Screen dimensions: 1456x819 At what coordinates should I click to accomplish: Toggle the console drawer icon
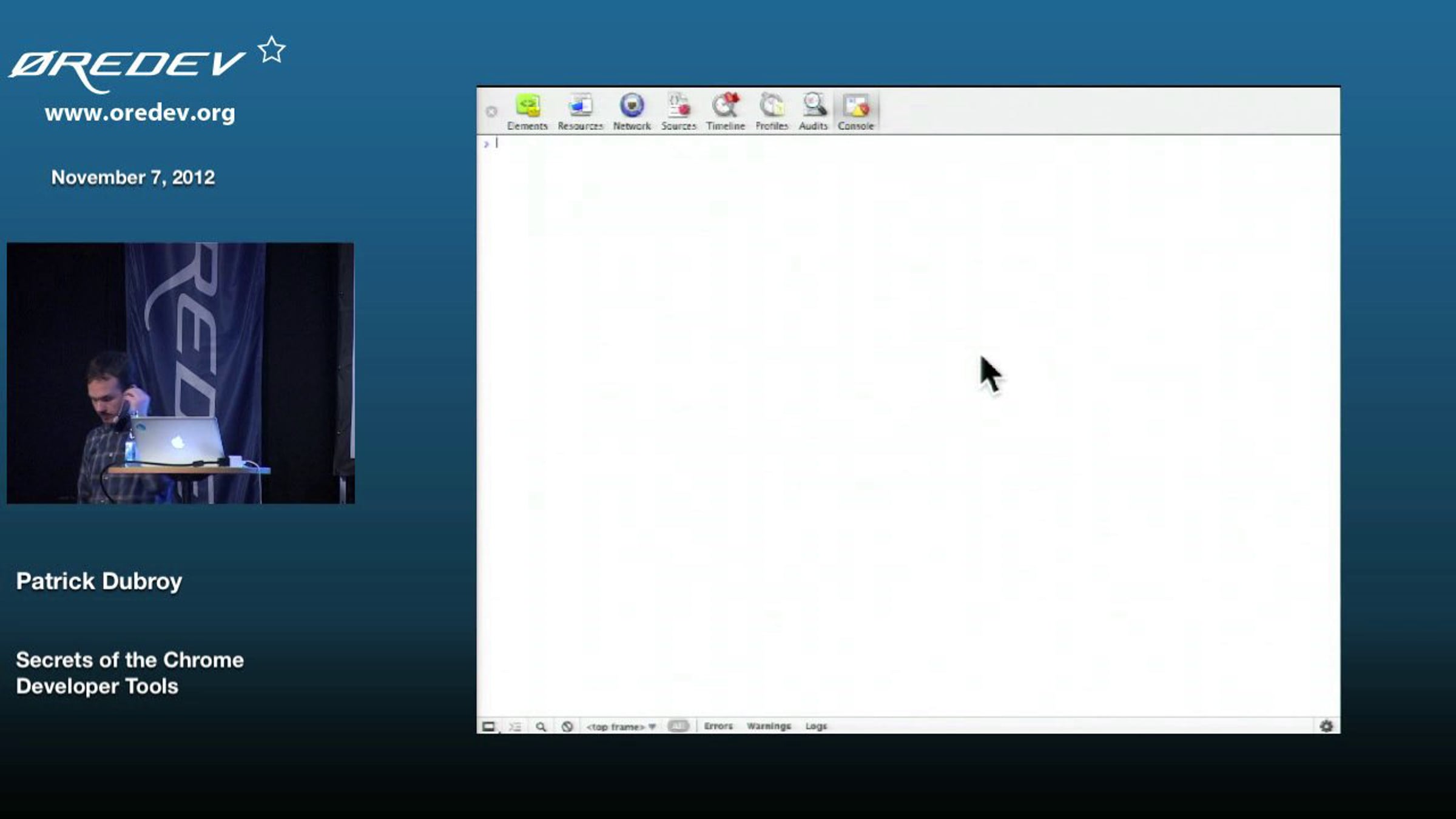(515, 726)
